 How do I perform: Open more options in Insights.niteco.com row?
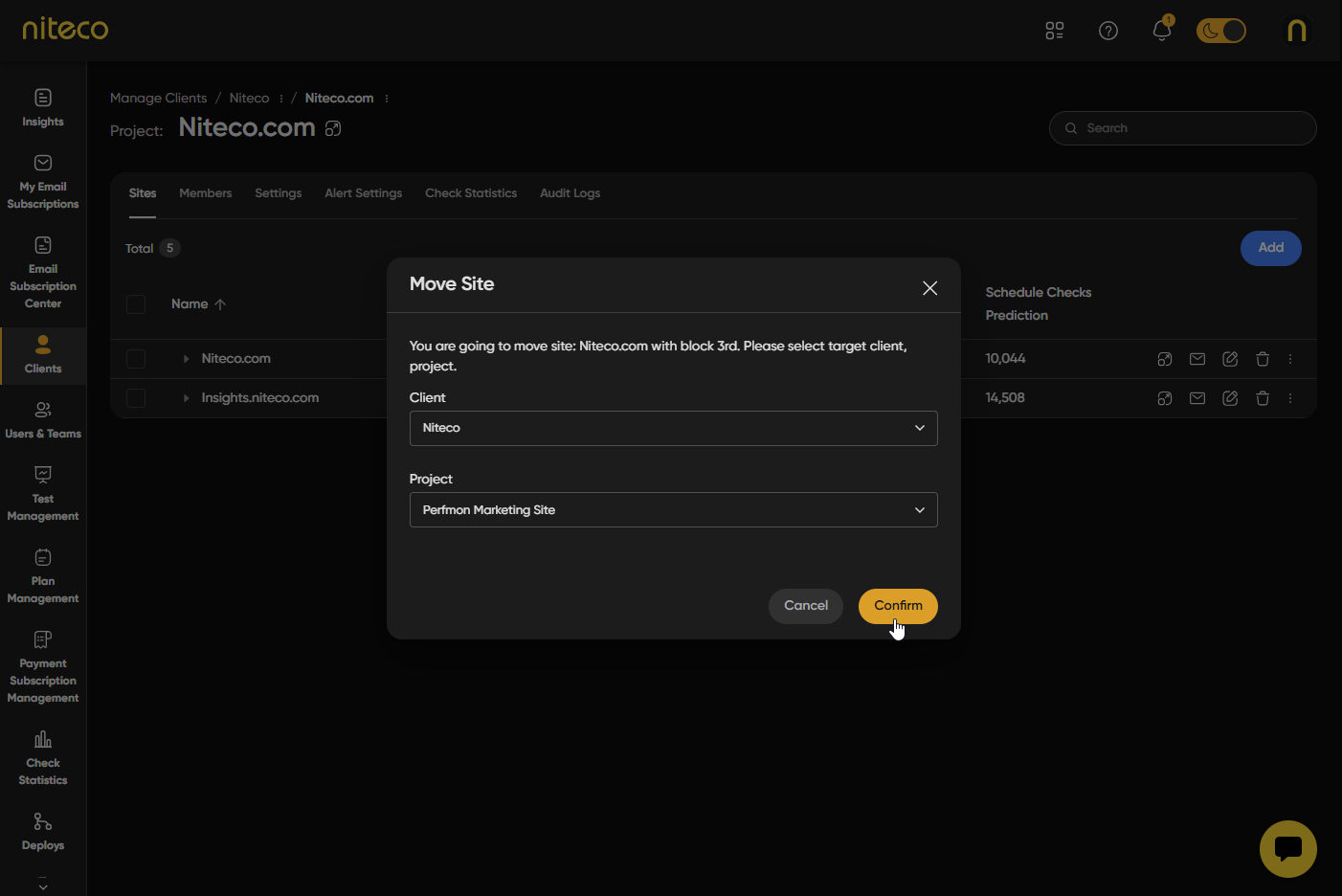pyautogui.click(x=1290, y=398)
